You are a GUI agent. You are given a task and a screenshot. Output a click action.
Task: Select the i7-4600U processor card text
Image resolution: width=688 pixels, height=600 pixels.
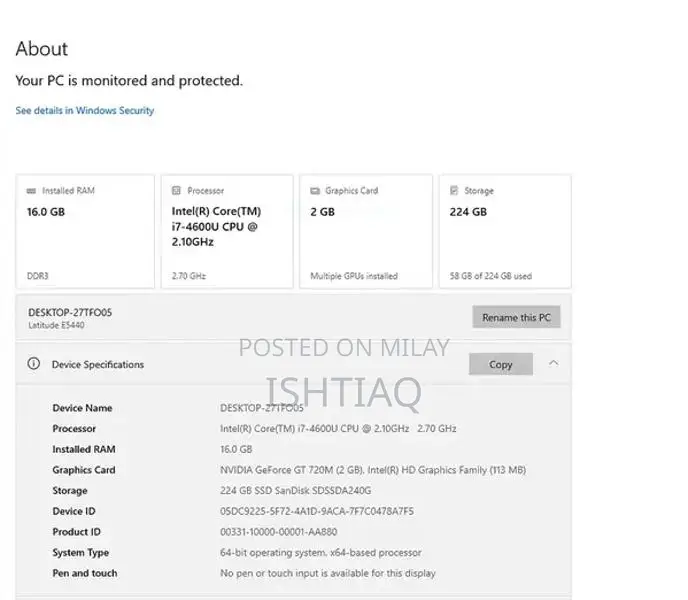[x=216, y=226]
